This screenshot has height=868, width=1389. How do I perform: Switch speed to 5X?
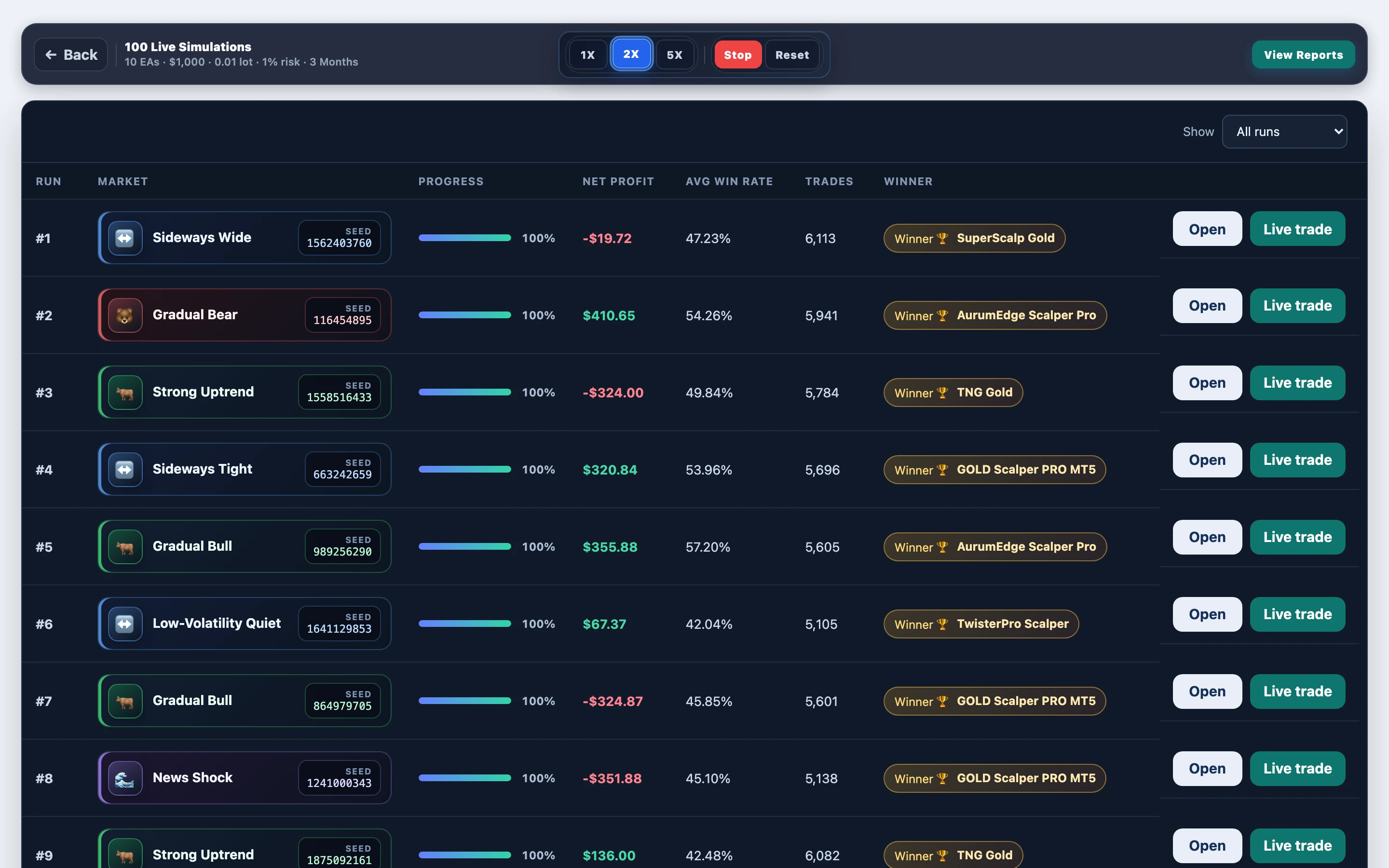(674, 54)
